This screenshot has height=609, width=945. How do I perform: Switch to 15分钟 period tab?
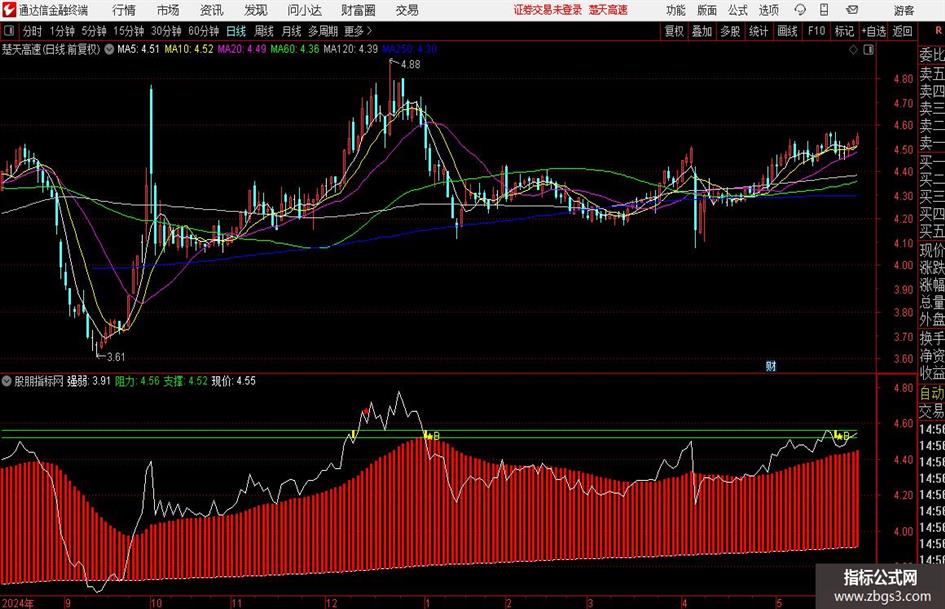pyautogui.click(x=128, y=31)
